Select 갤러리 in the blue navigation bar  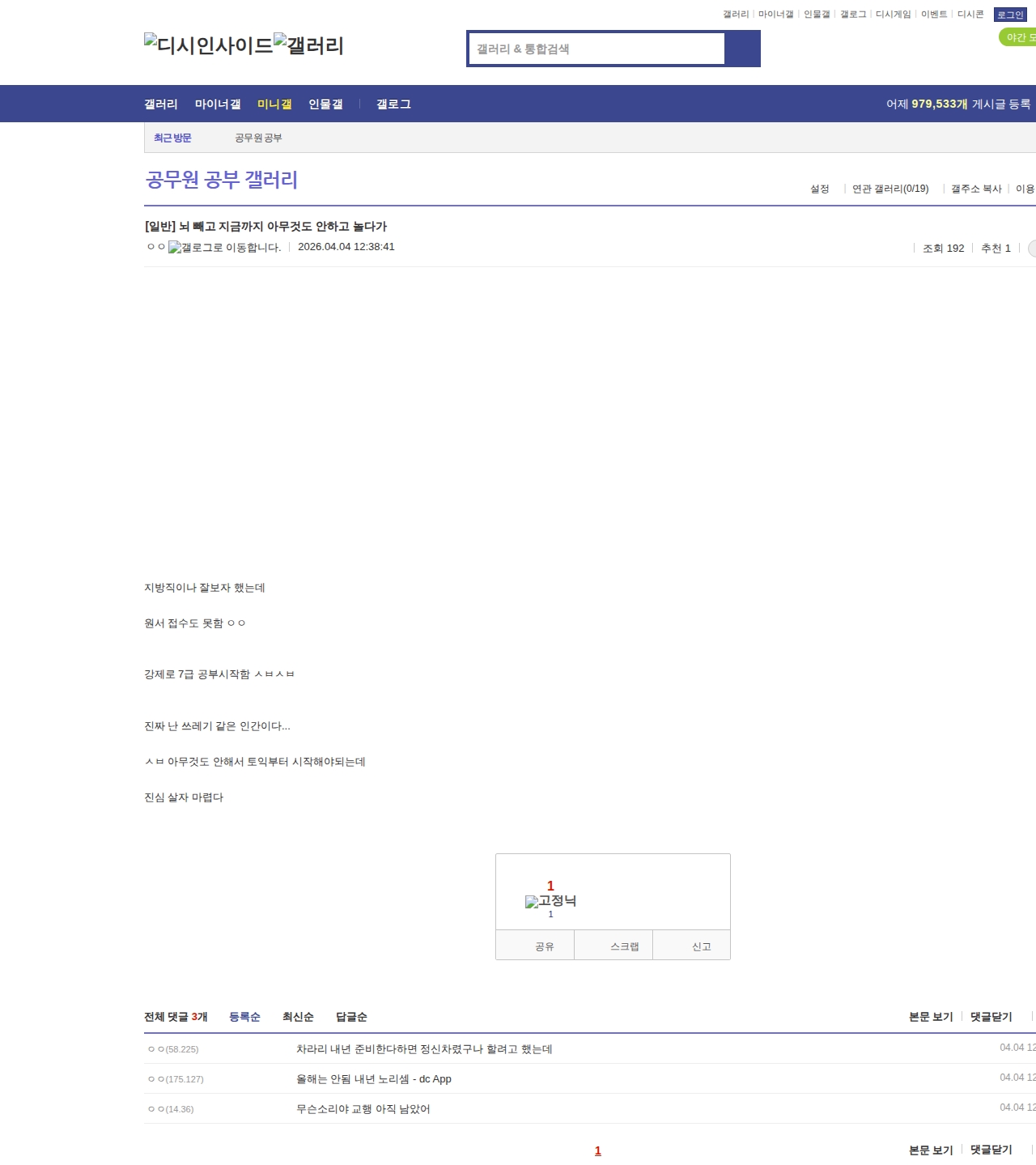(x=161, y=104)
